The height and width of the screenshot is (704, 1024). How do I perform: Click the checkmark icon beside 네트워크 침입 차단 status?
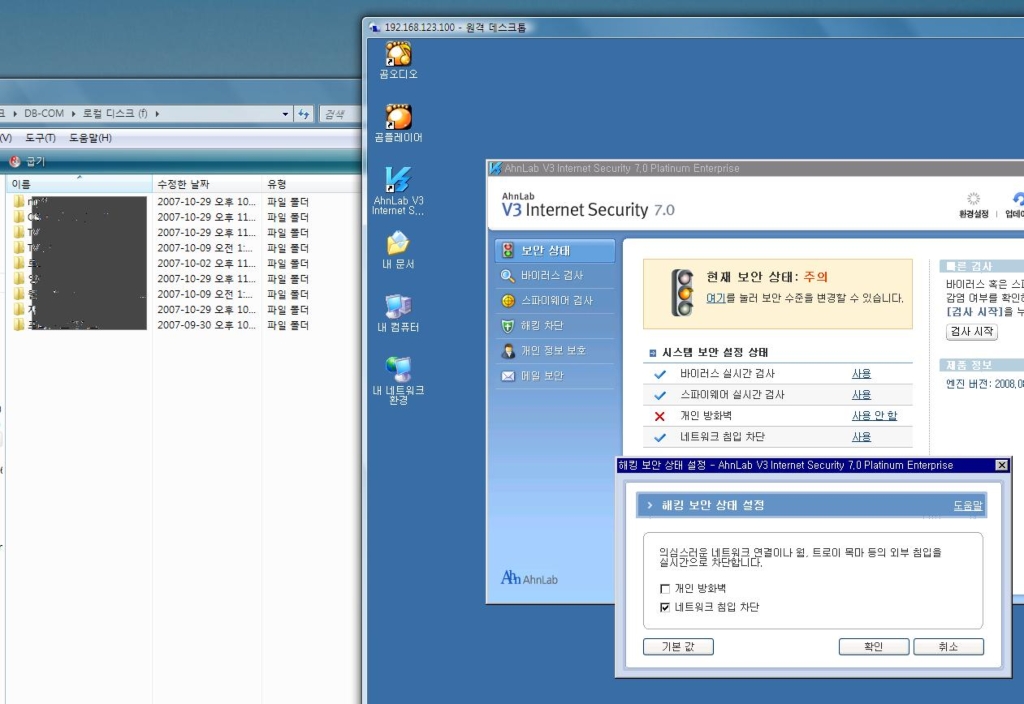coord(660,437)
